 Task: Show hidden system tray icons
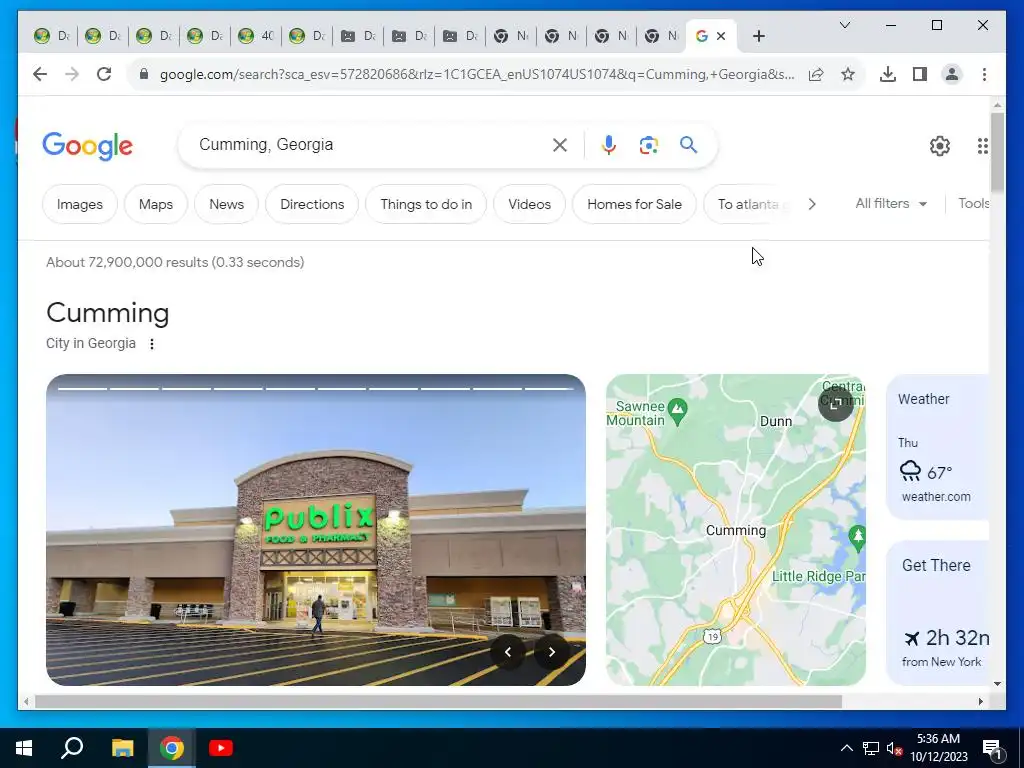pyautogui.click(x=846, y=748)
